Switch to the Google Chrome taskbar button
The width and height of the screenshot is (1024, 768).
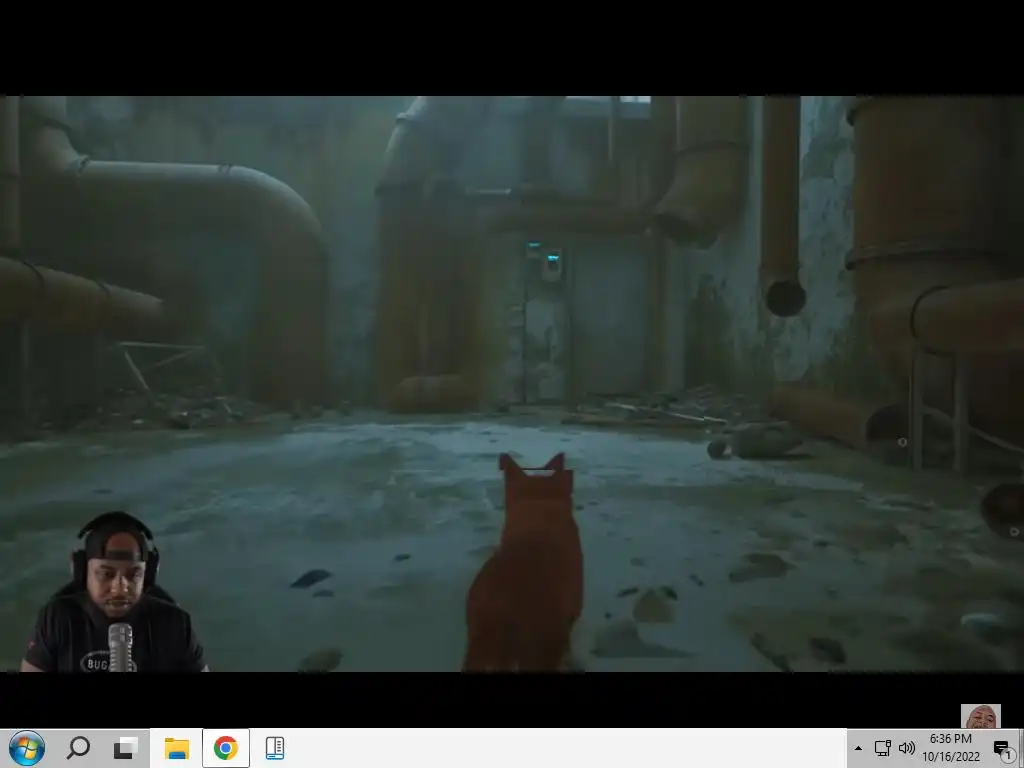(225, 748)
